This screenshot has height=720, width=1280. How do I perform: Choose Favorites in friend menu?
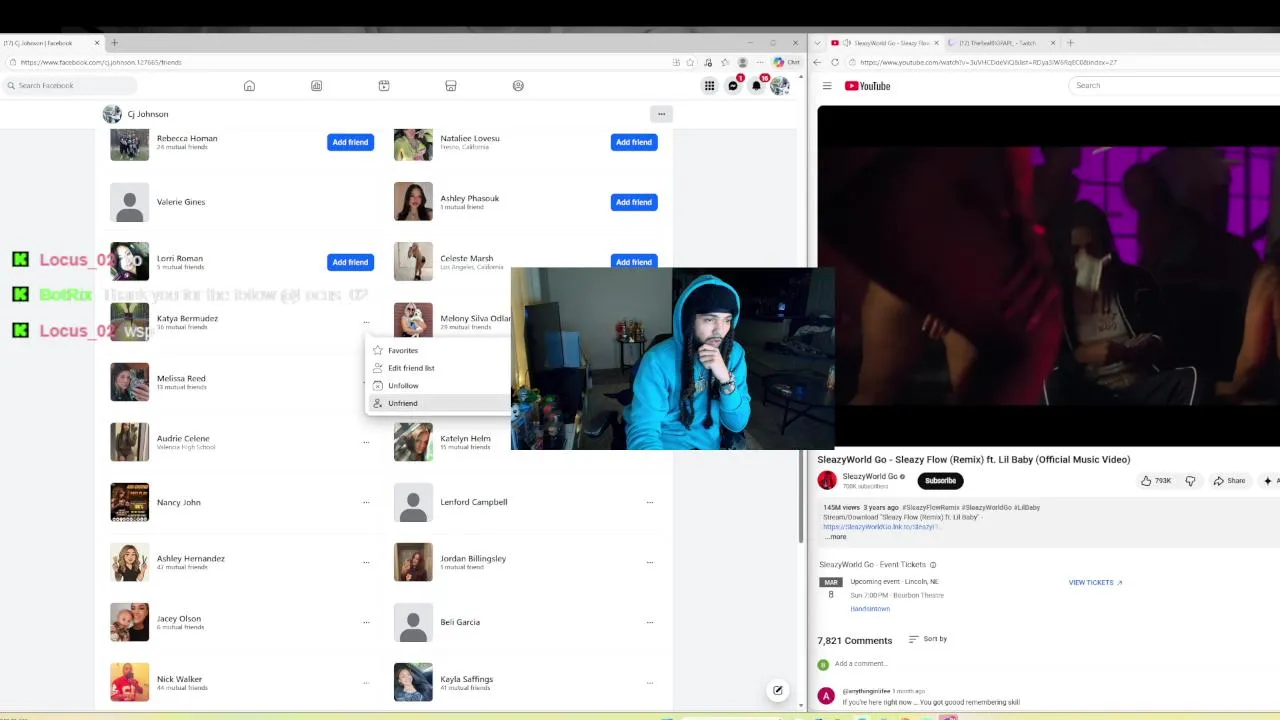[438, 351]
